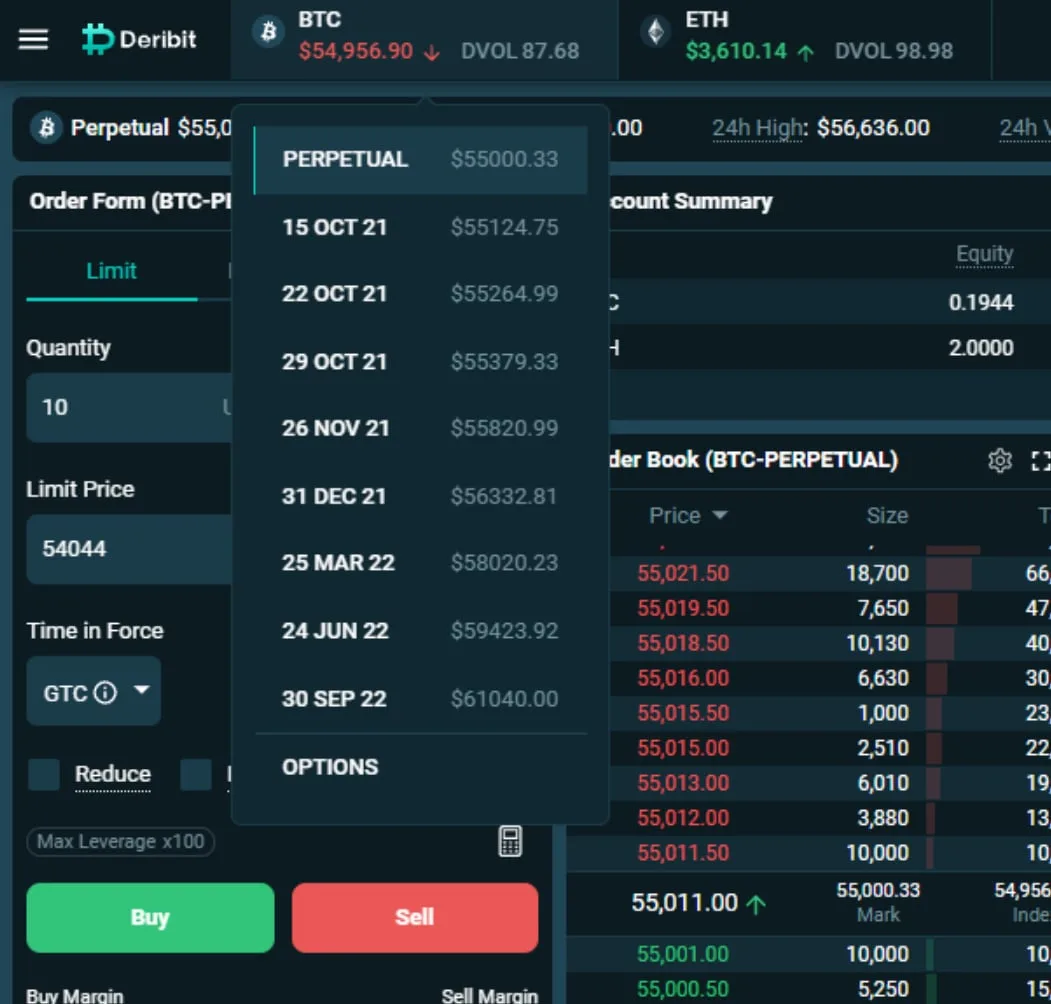Click the Deribit logo

(x=139, y=40)
